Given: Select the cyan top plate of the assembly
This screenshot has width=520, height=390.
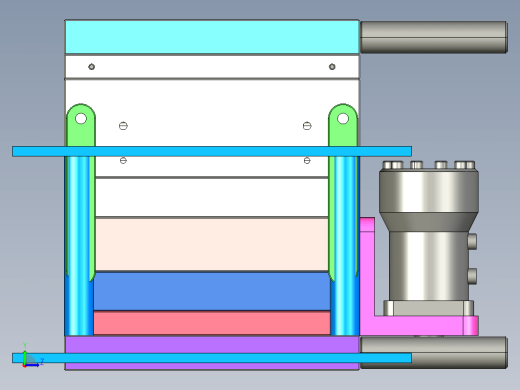Looking at the screenshot, I should [x=212, y=37].
